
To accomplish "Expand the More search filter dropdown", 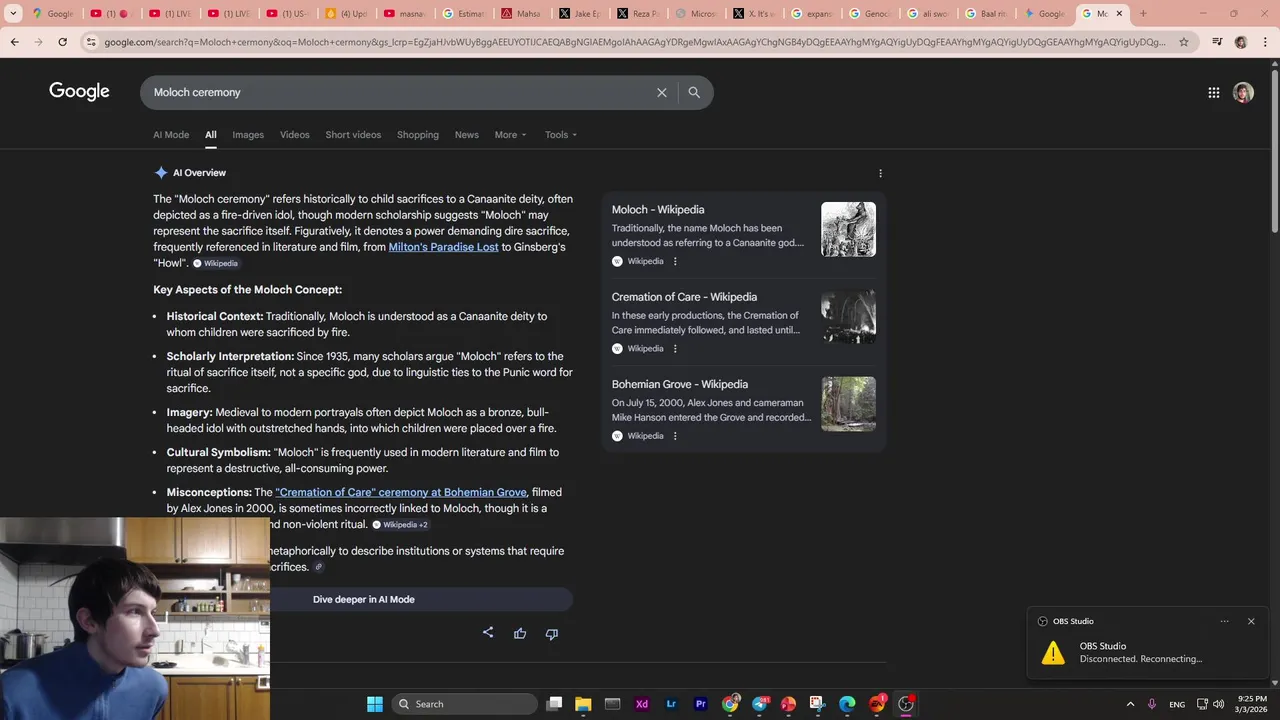I will click(510, 135).
